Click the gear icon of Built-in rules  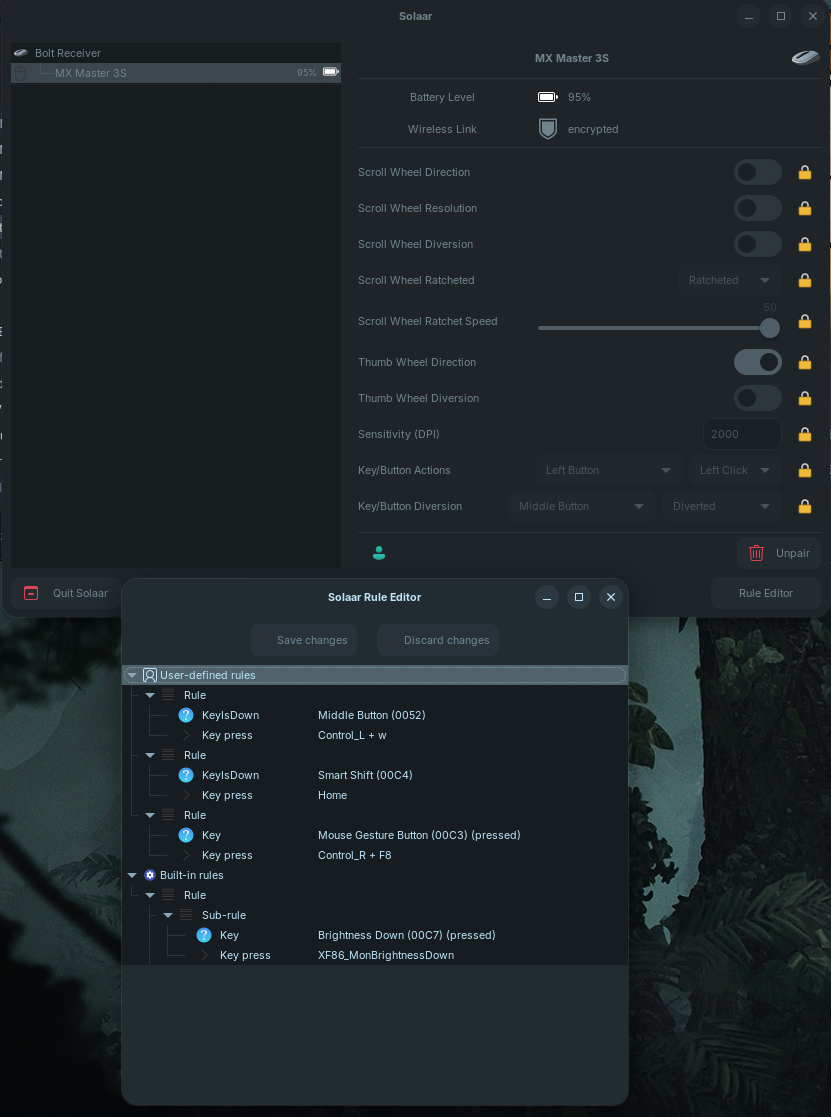(150, 875)
